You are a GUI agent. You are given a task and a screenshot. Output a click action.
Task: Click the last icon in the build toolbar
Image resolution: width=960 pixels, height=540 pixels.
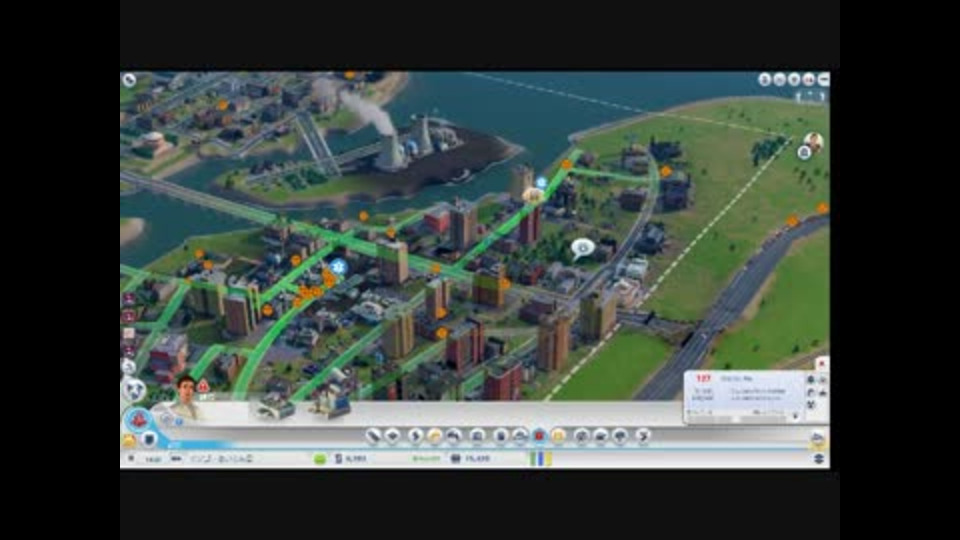pos(643,436)
